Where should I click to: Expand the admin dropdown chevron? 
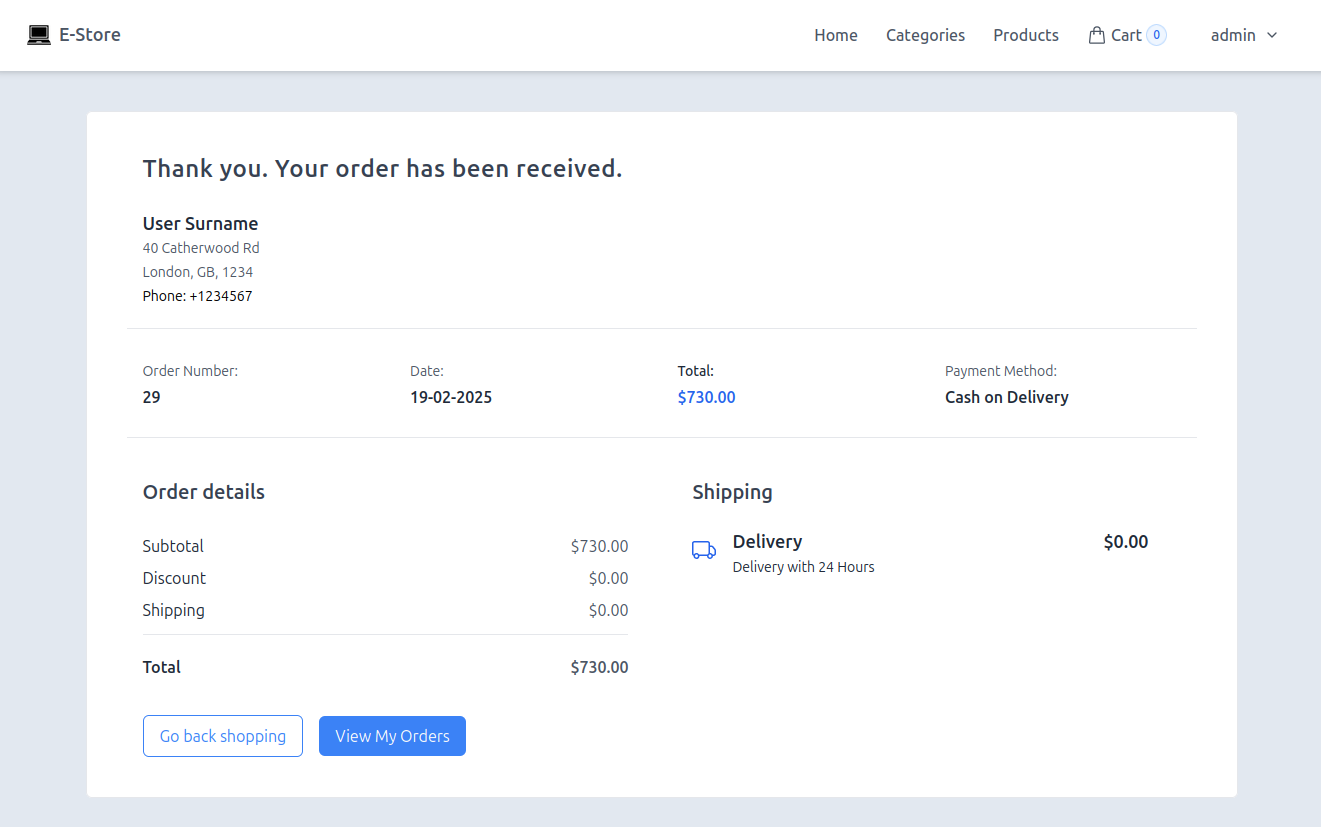pos(1272,35)
